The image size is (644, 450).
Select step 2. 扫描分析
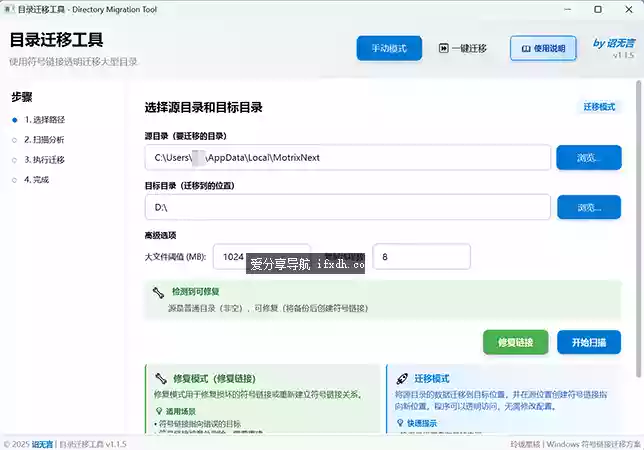pos(44,140)
